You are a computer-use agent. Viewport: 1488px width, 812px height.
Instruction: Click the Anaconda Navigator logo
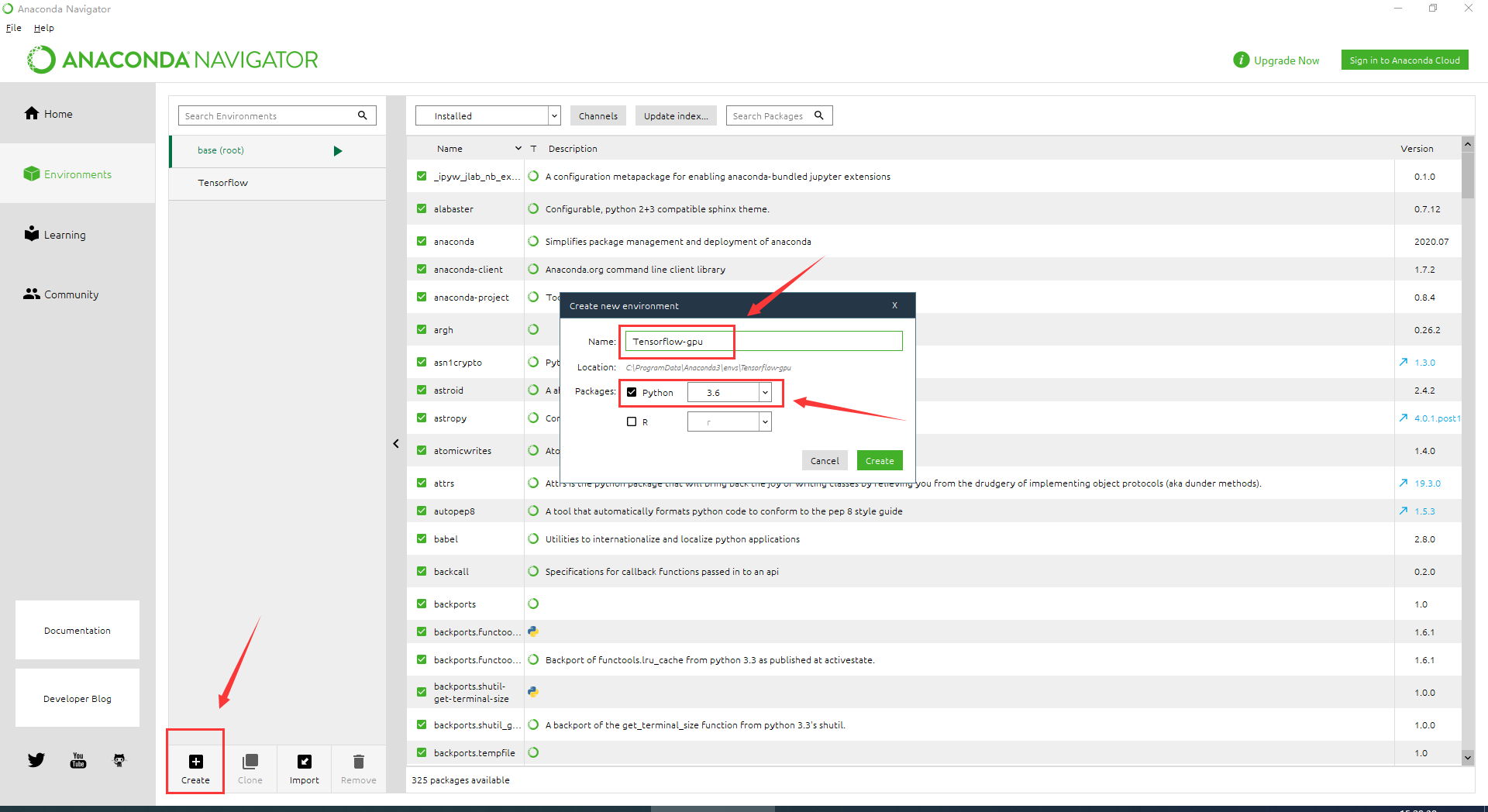pos(172,60)
